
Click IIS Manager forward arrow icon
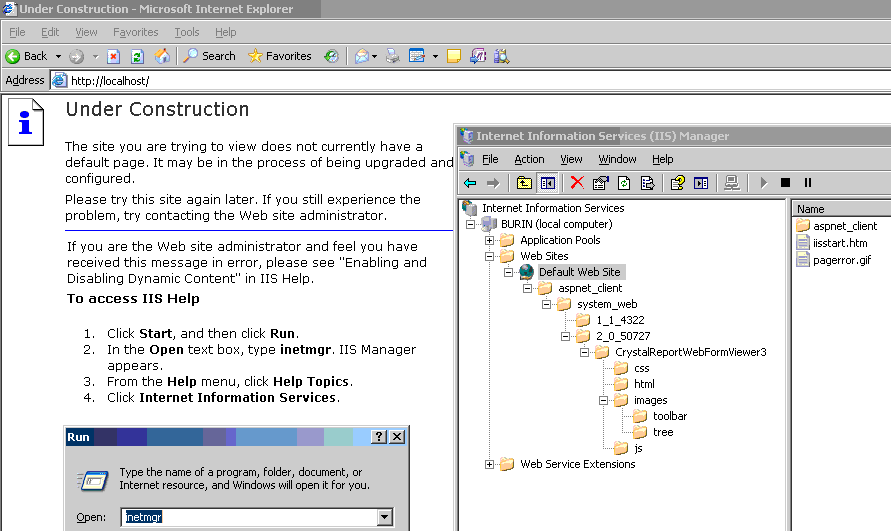[493, 183]
